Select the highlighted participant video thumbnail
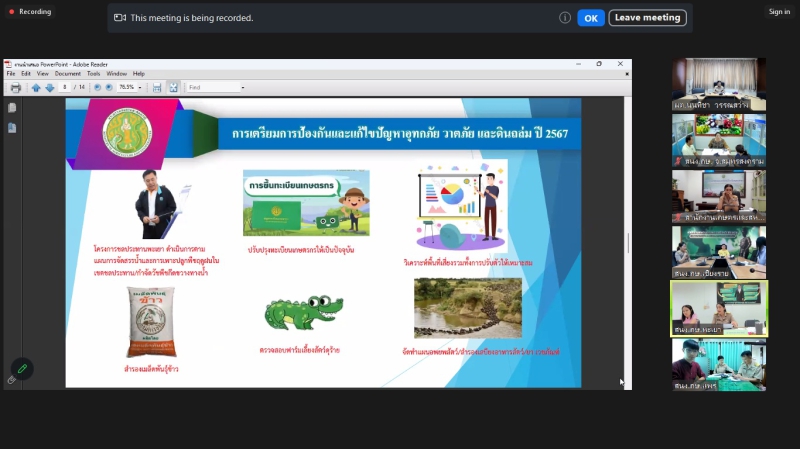The width and height of the screenshot is (800, 449). pyautogui.click(x=719, y=308)
